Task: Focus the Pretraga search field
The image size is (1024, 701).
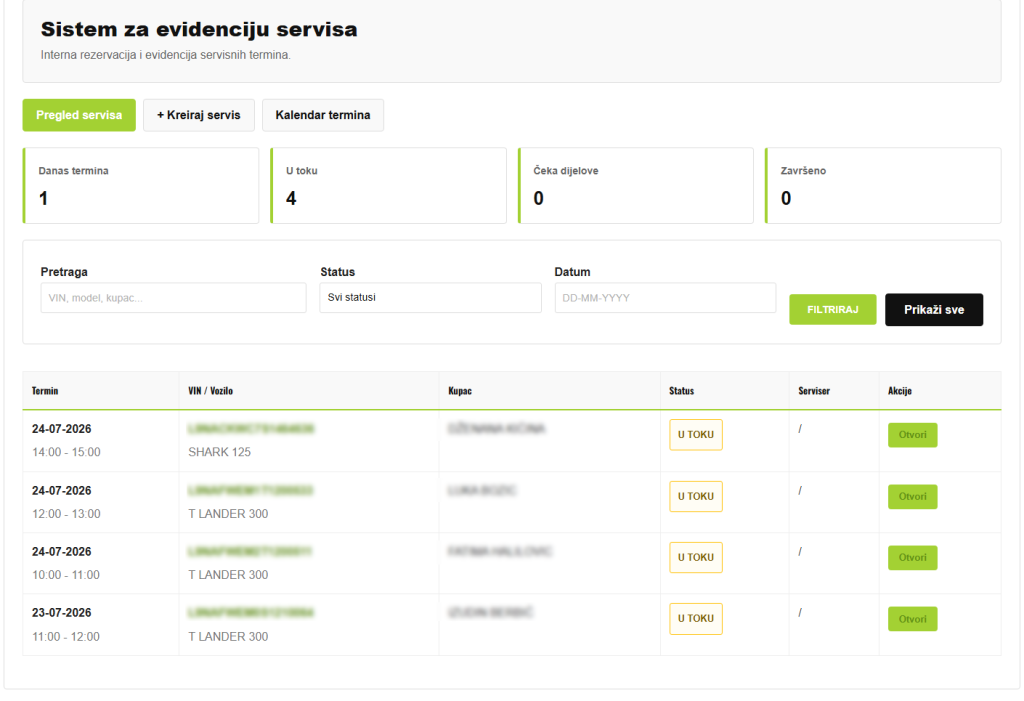Action: pyautogui.click(x=173, y=298)
